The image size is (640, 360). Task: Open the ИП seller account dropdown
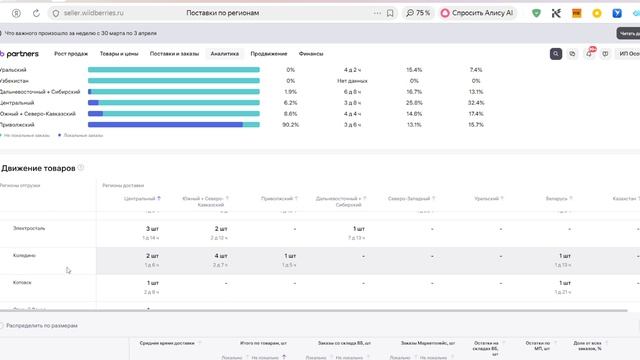(x=629, y=53)
